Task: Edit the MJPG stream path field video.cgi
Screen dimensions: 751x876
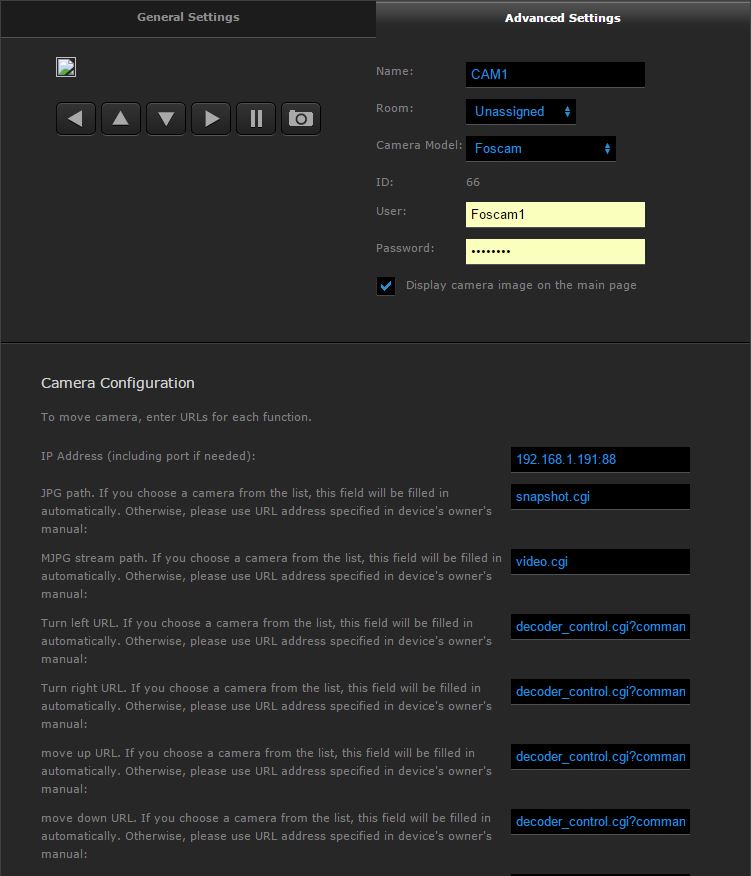Action: 600,562
